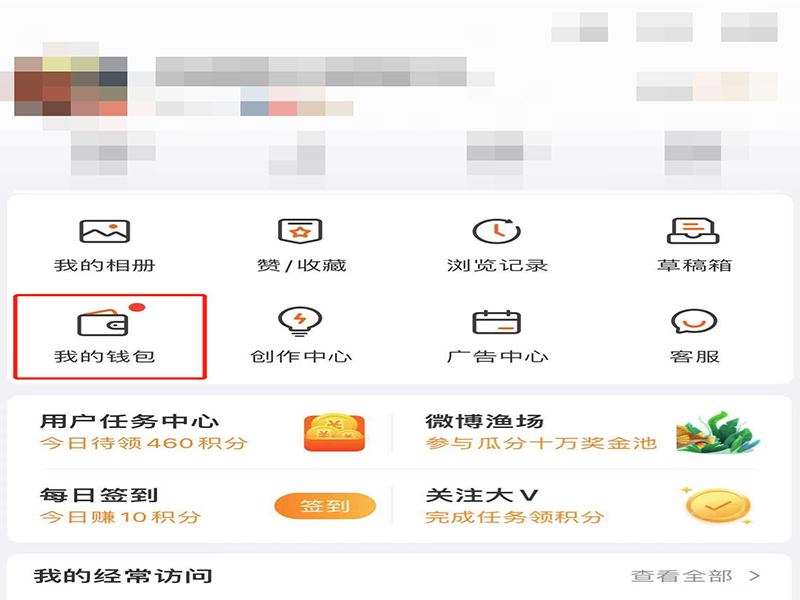800x600 pixels.
Task: Open 草稿箱 drafts box icon
Action: tap(693, 232)
